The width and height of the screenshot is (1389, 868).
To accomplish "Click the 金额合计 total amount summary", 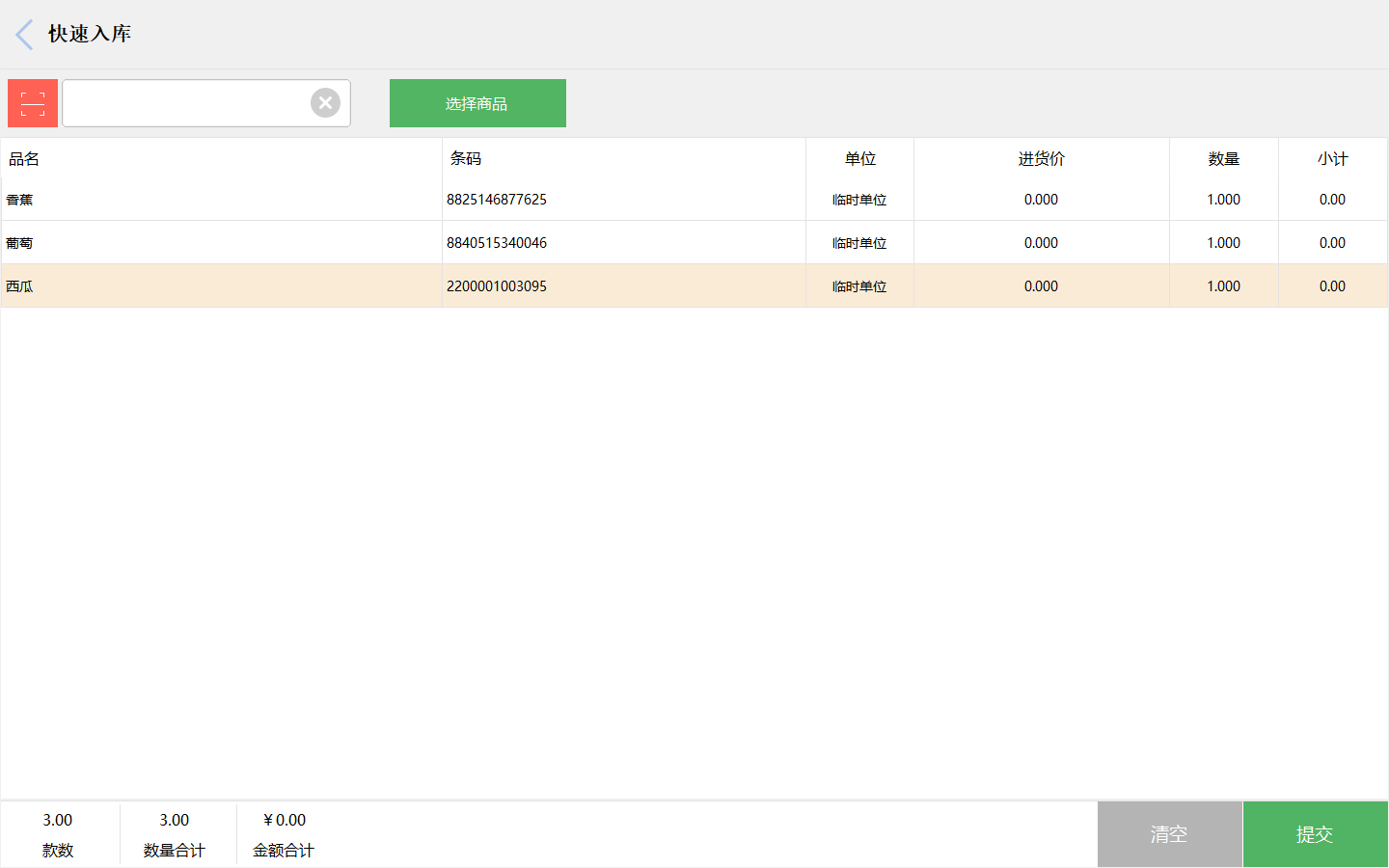I will pos(284,834).
